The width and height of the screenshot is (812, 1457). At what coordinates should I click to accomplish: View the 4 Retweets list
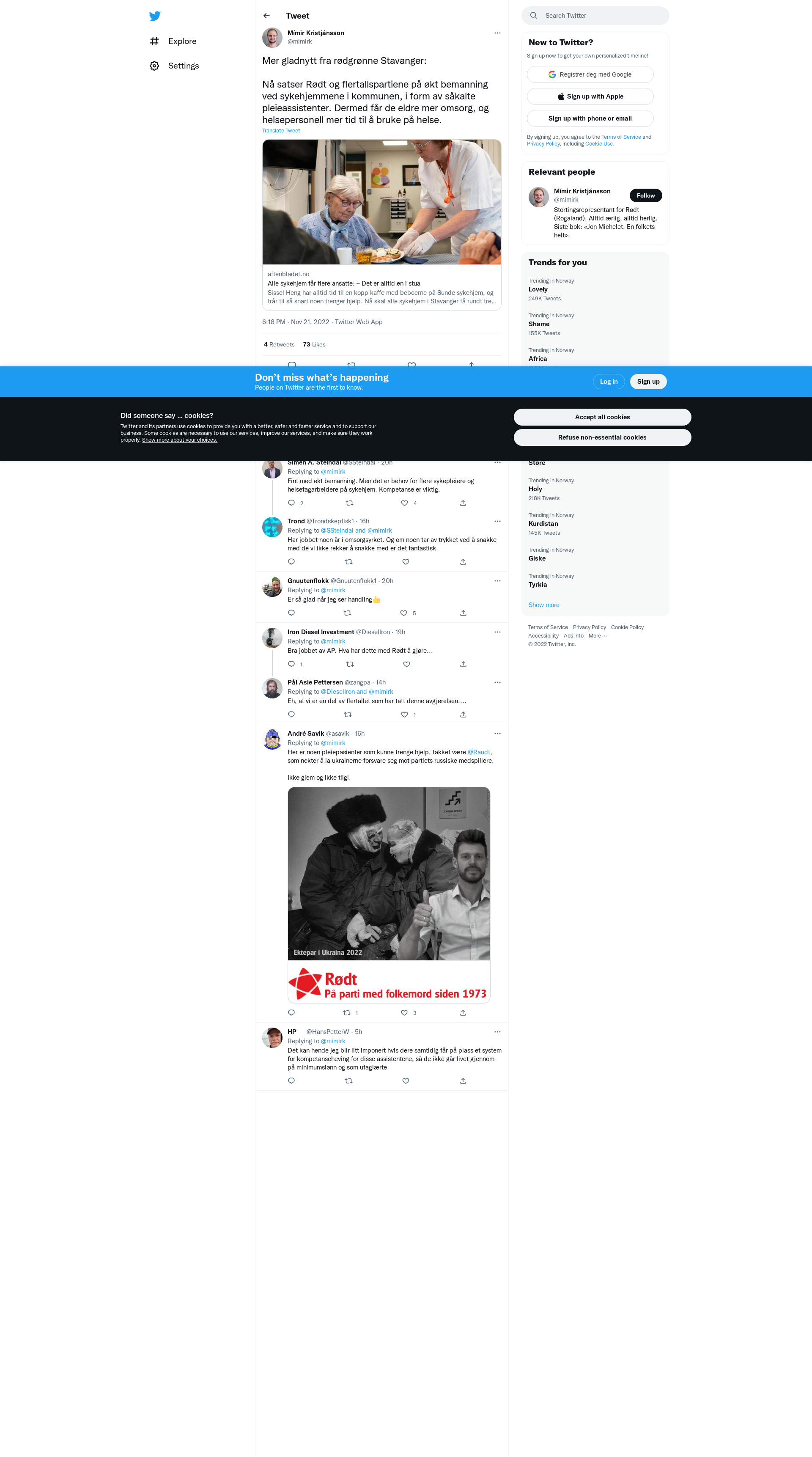pyautogui.click(x=280, y=344)
